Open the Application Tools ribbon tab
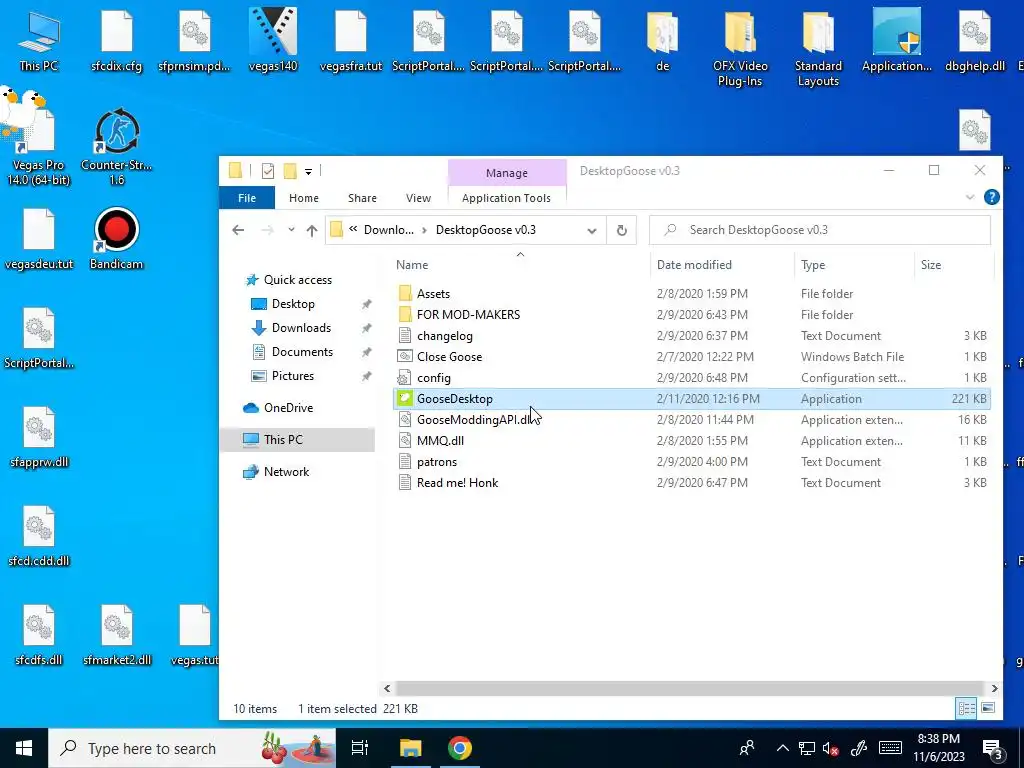Image resolution: width=1024 pixels, height=768 pixels. click(x=506, y=198)
